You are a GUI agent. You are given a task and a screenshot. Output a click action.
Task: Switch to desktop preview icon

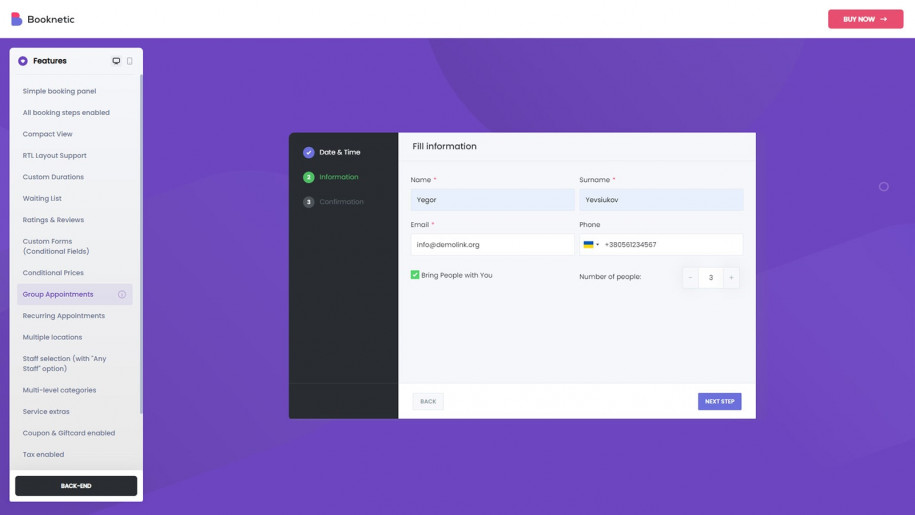[x=116, y=61]
